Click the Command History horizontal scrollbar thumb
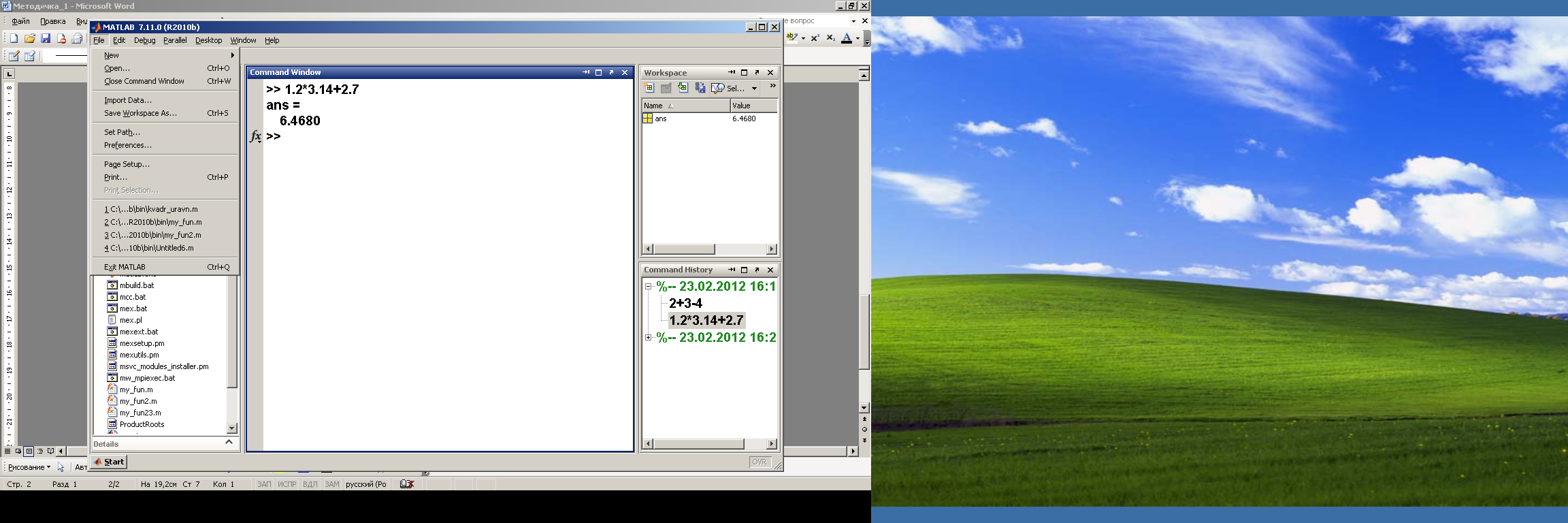 pos(699,444)
